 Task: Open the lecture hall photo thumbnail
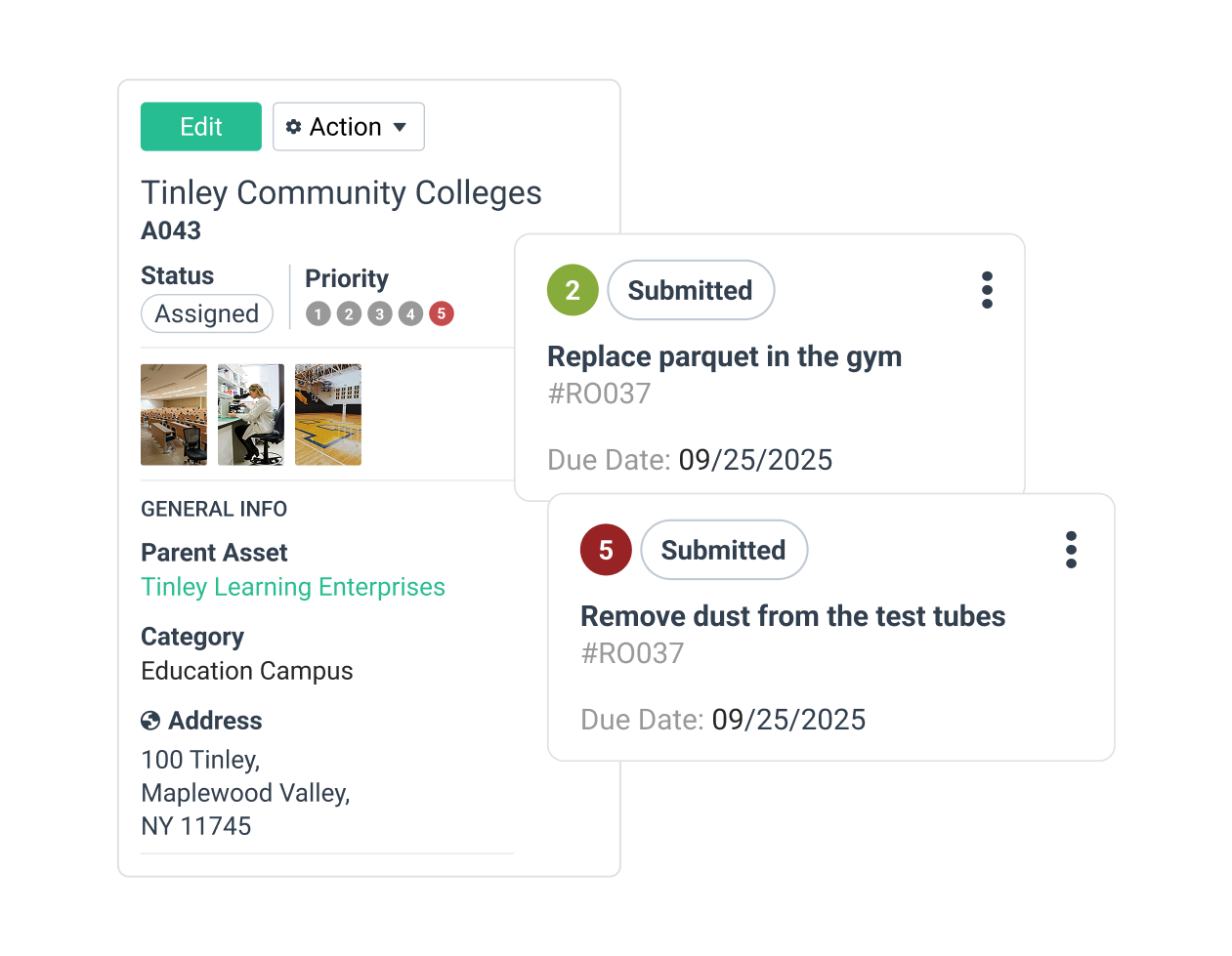174,414
